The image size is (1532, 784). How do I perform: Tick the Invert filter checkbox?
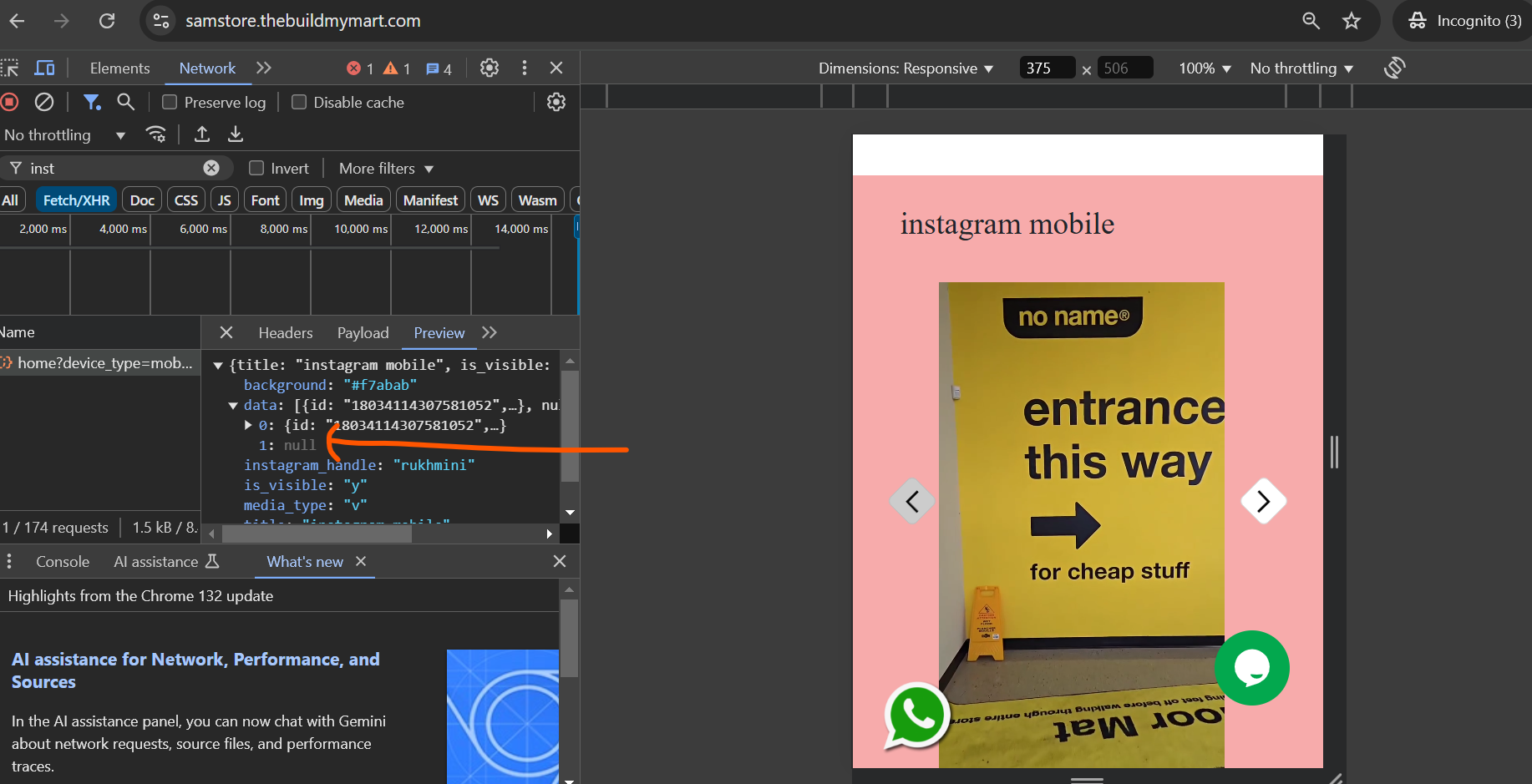click(256, 168)
